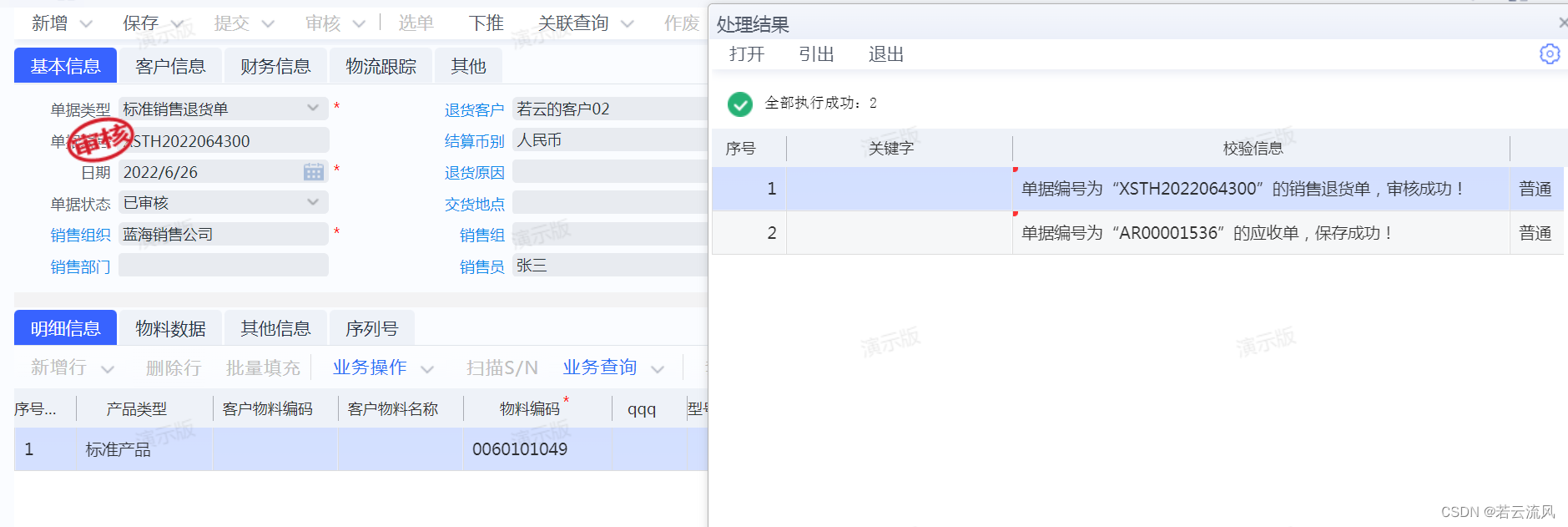Select cell with material code 0060101049

[537, 449]
